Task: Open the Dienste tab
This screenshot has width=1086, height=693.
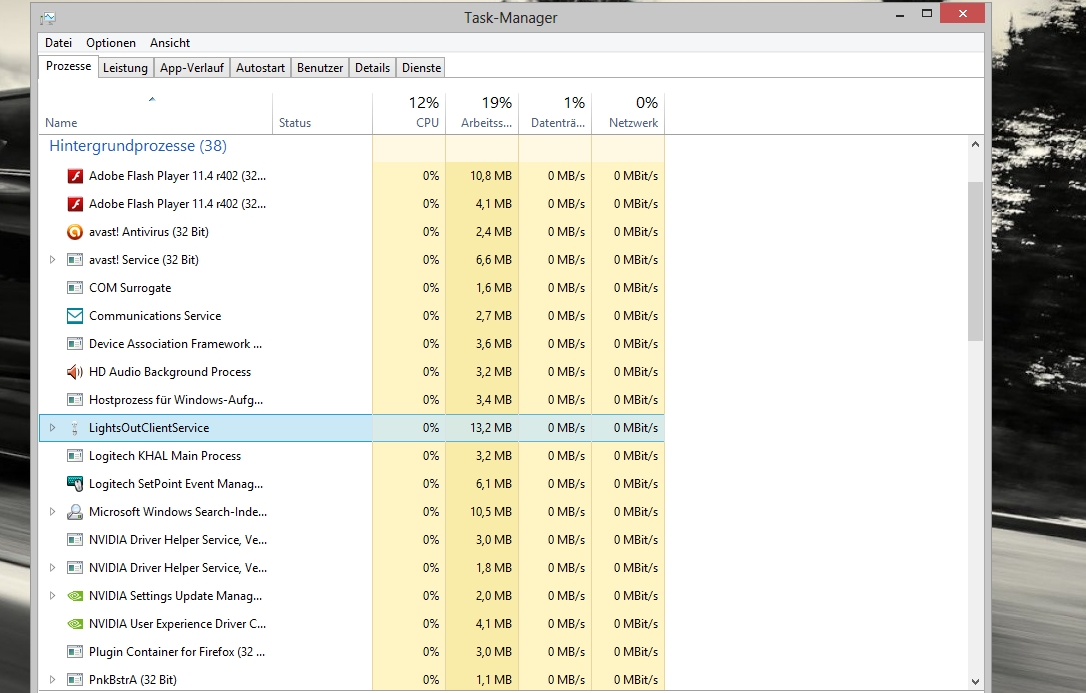Action: (421, 68)
